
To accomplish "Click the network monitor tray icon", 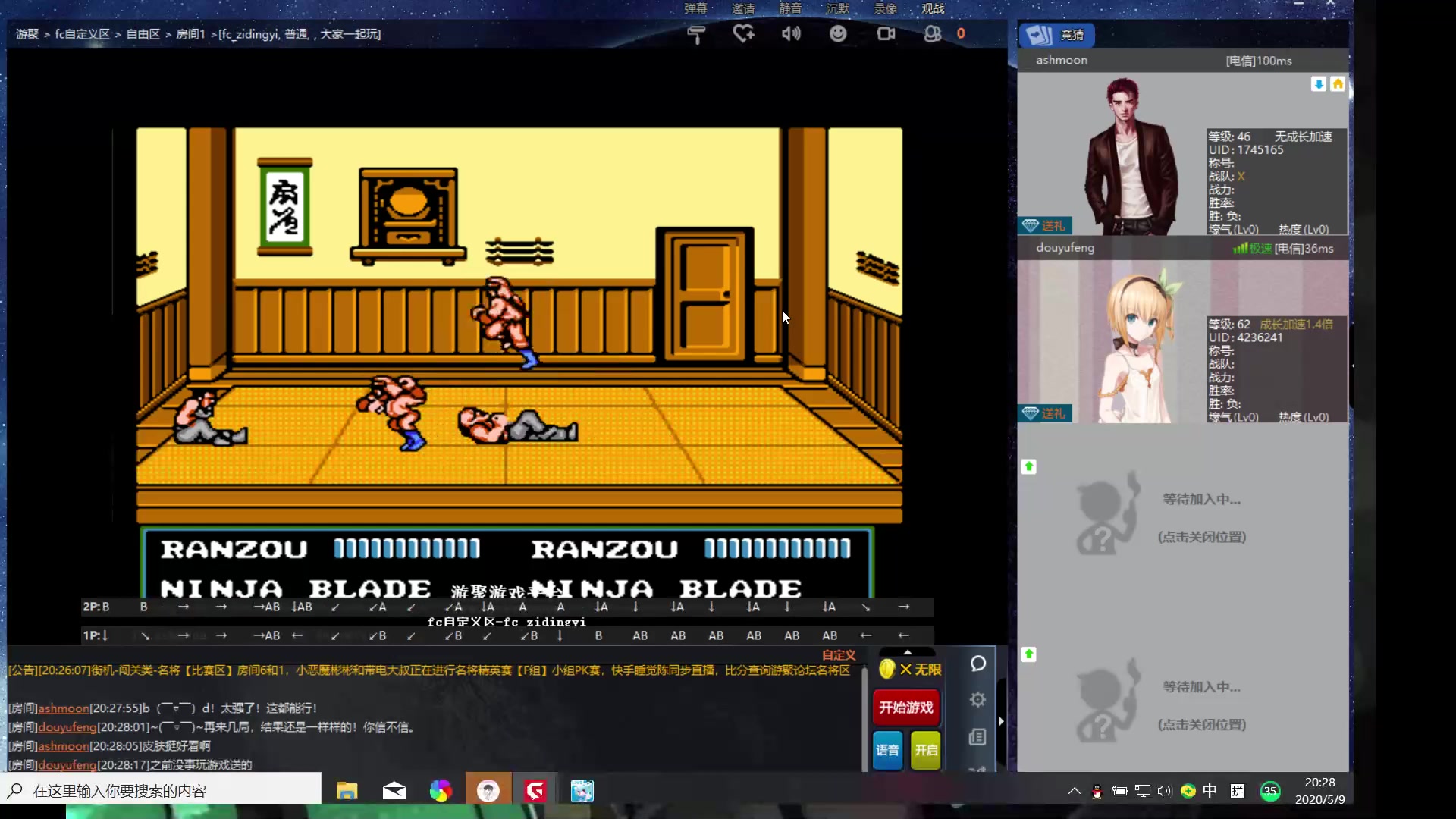I will click(1143, 791).
